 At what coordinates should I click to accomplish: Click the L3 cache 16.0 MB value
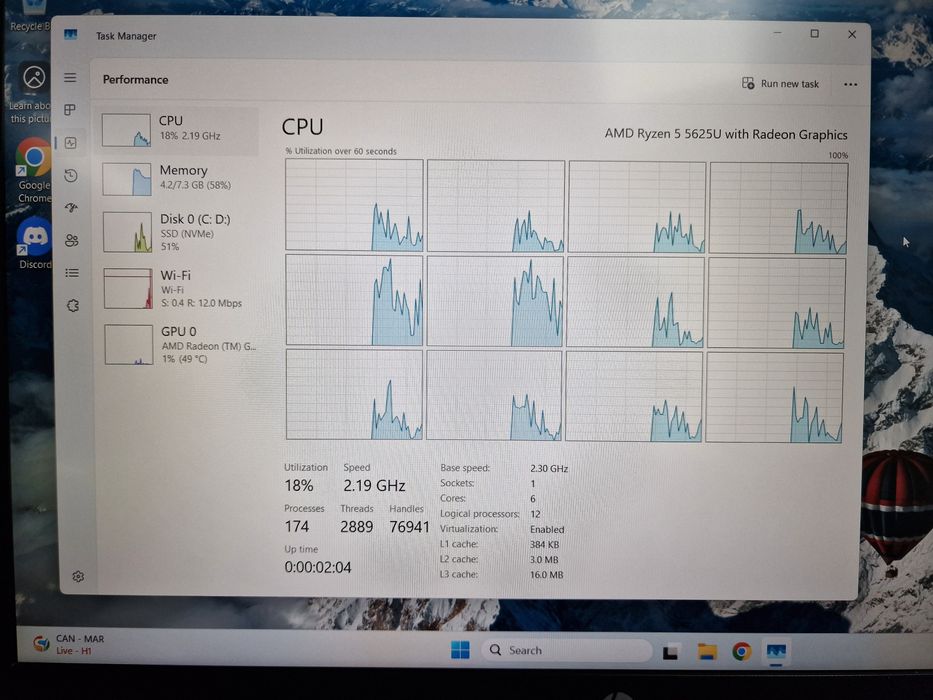[x=546, y=575]
